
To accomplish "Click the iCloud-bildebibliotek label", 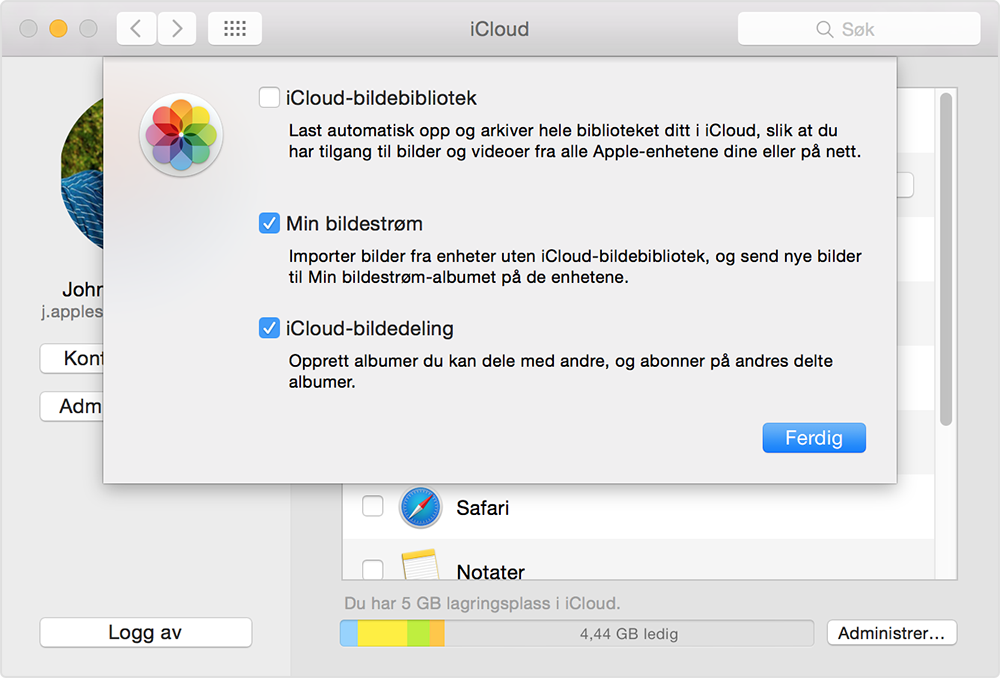I will click(x=381, y=98).
